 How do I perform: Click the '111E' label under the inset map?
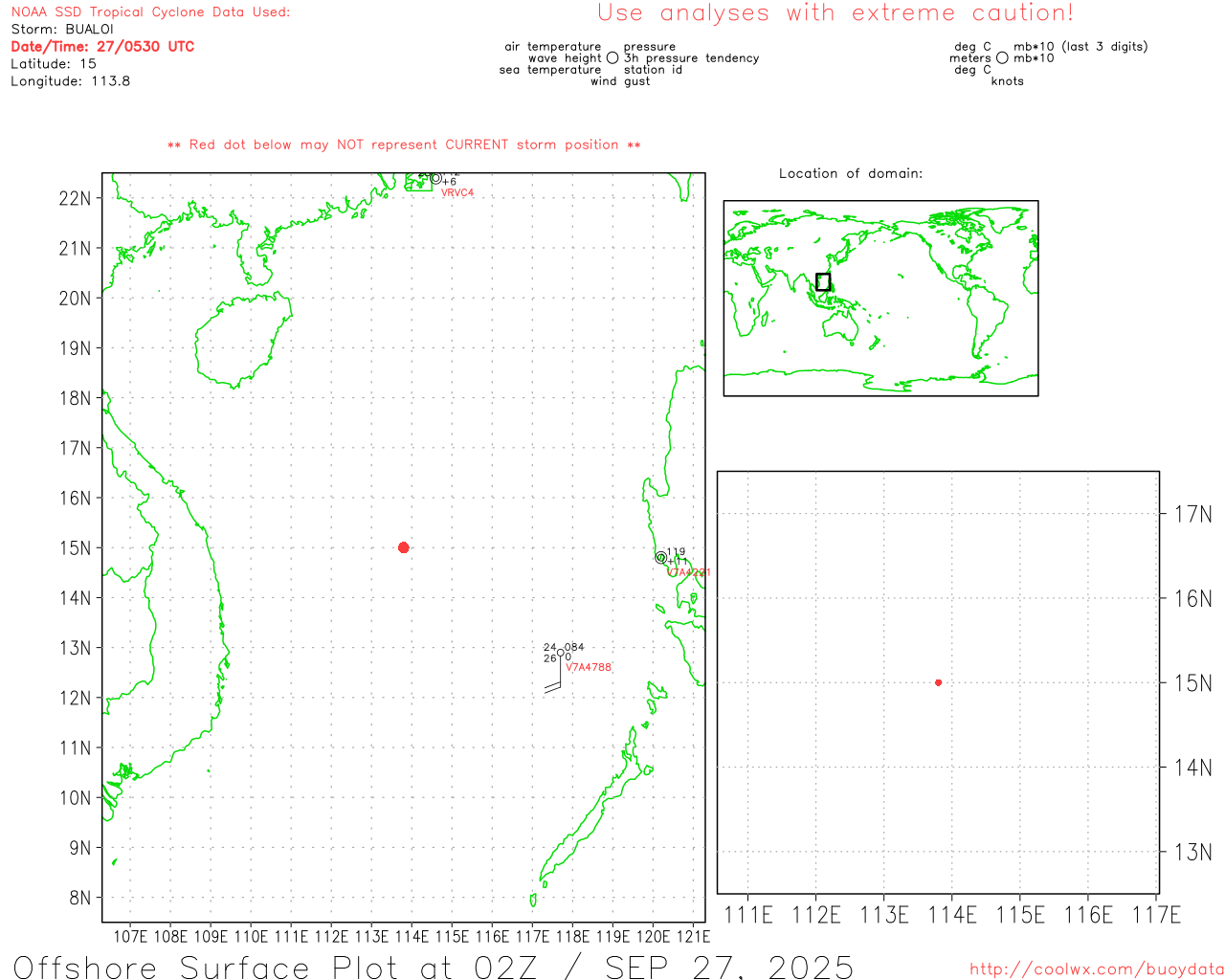(747, 915)
